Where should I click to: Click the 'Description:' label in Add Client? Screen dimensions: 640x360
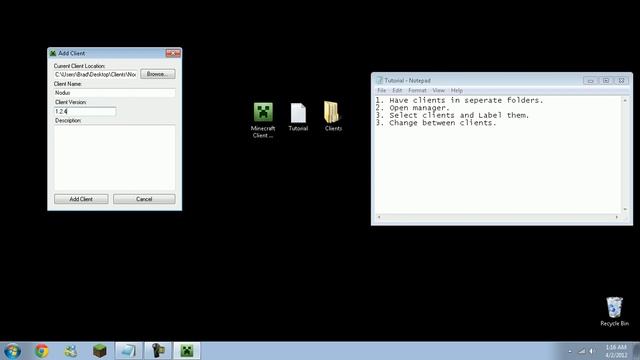(x=68, y=121)
